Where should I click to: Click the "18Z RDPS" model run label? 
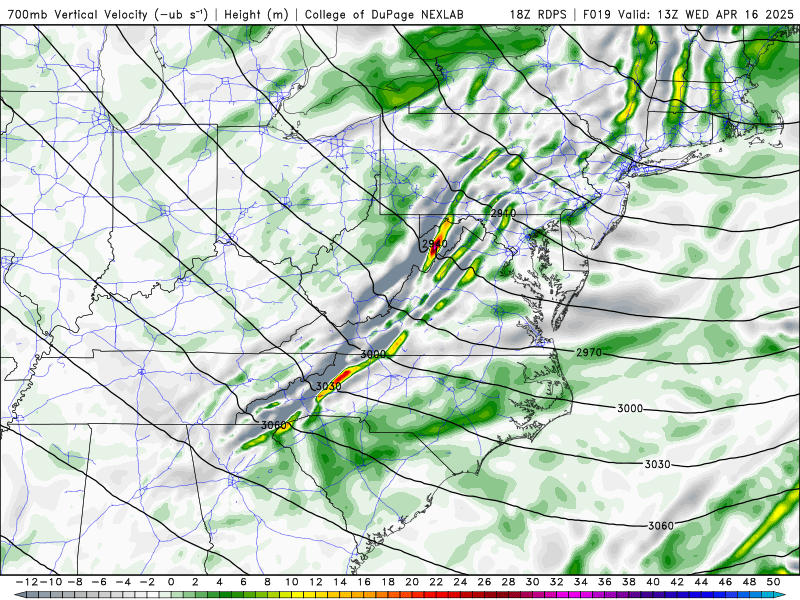(538, 14)
